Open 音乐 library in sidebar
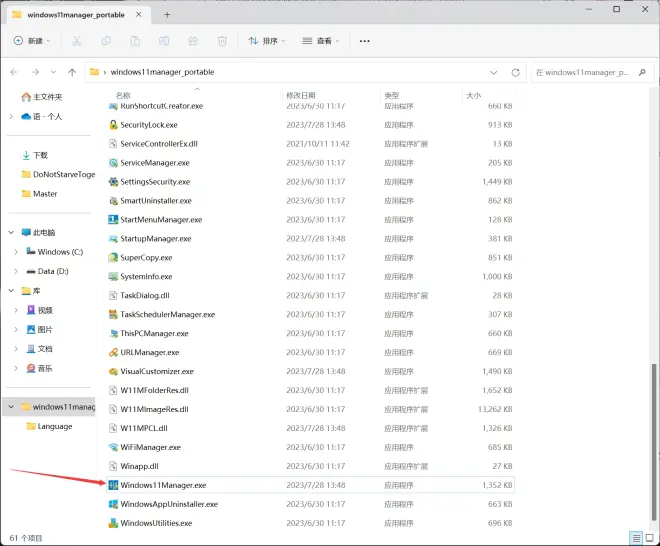Screen dimensions: 660x546 click(40, 368)
